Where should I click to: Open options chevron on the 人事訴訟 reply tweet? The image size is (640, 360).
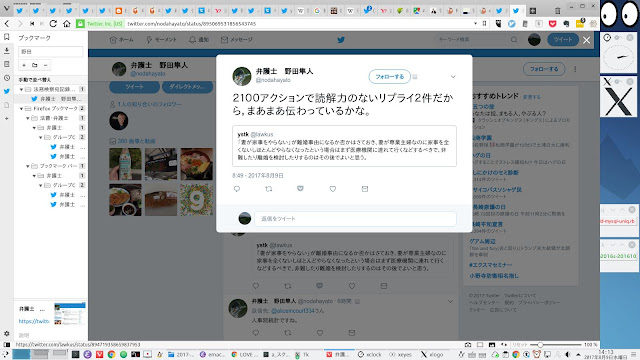(450, 301)
